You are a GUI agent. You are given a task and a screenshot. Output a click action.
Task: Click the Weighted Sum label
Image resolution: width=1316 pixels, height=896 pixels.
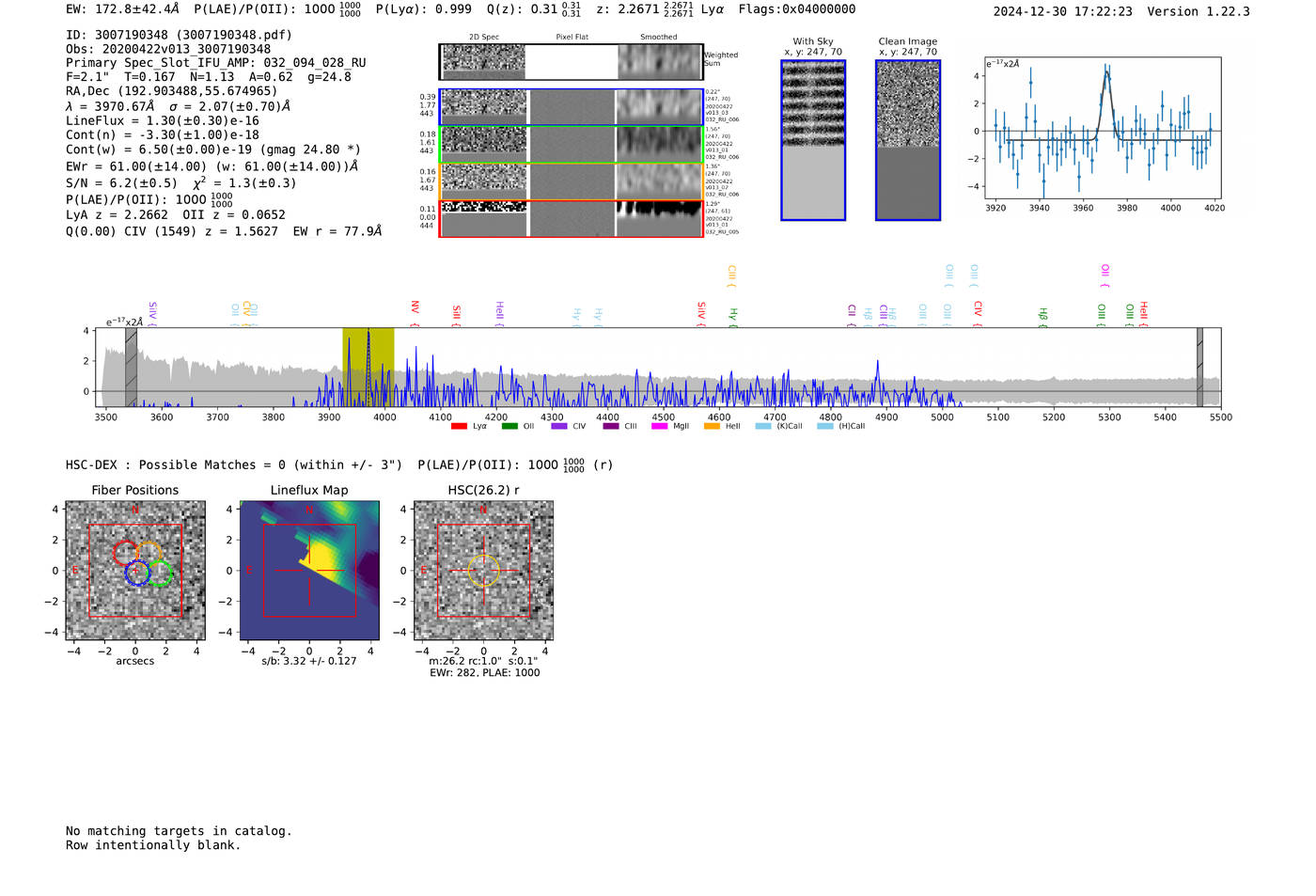(x=721, y=59)
